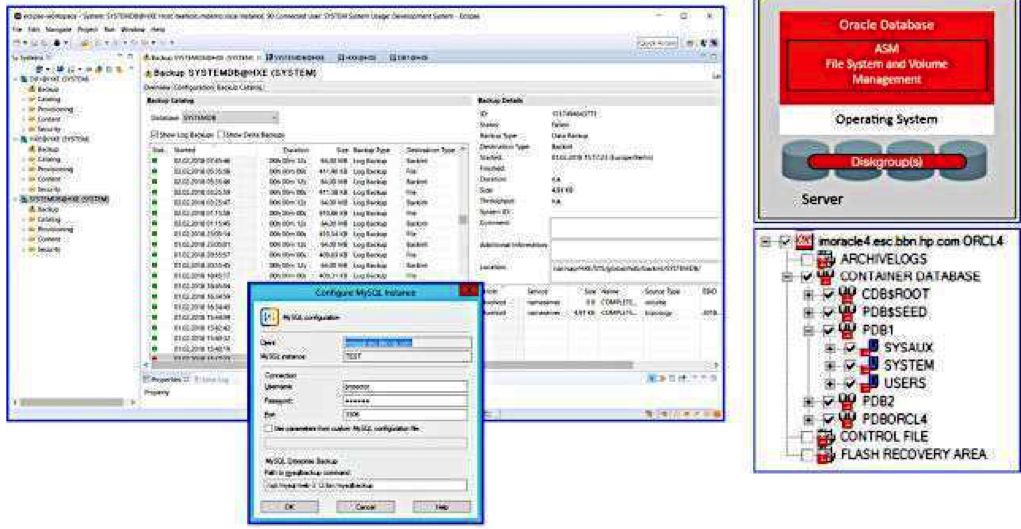1021x529 pixels.
Task: Click the Security folder icon under SYSTEMDB@HXE
Action: click(32, 250)
